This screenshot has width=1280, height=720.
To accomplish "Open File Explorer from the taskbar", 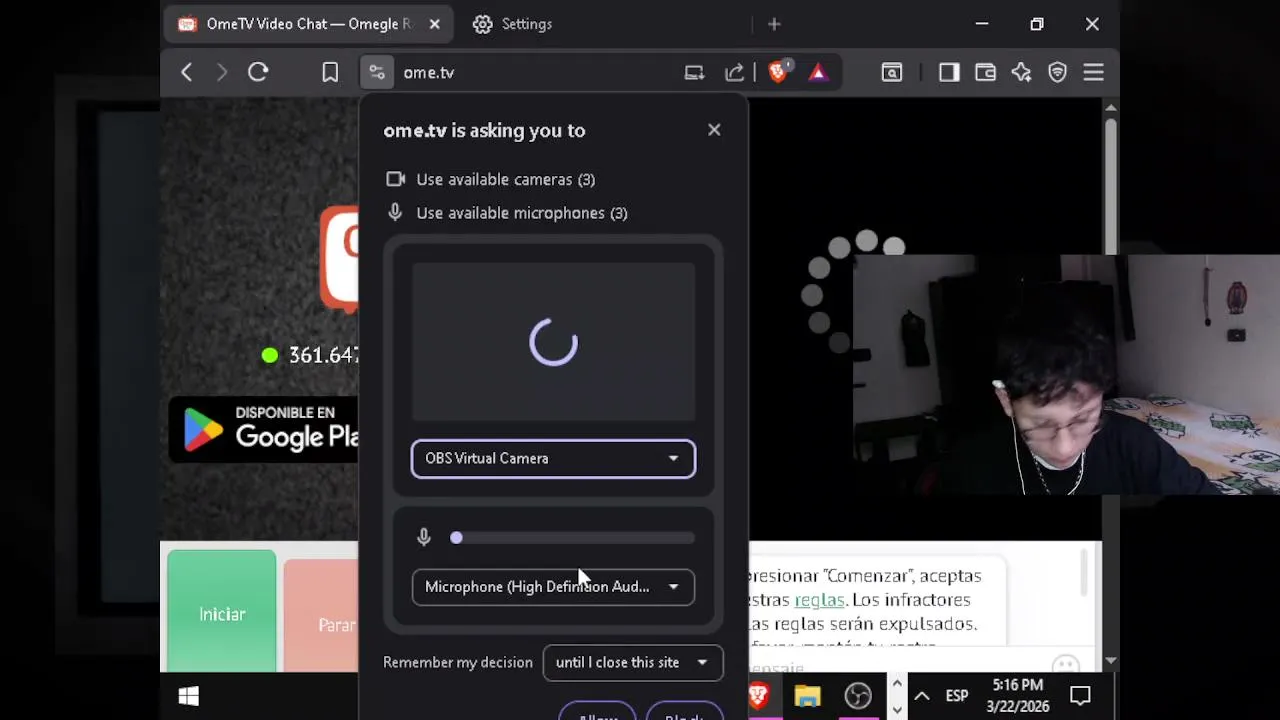I will click(x=807, y=696).
